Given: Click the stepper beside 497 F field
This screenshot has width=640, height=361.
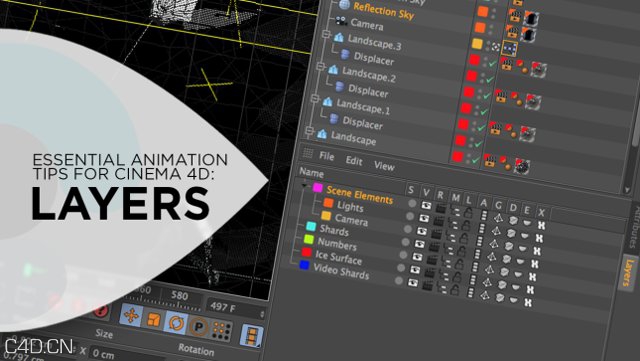Looking at the screenshot, I should [x=262, y=314].
